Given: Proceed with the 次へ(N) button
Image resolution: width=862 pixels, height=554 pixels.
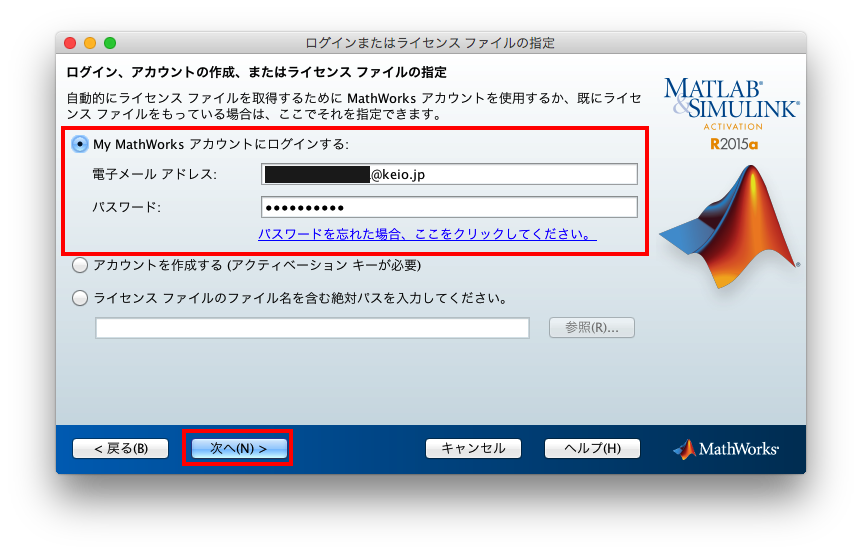Looking at the screenshot, I should coord(238,448).
